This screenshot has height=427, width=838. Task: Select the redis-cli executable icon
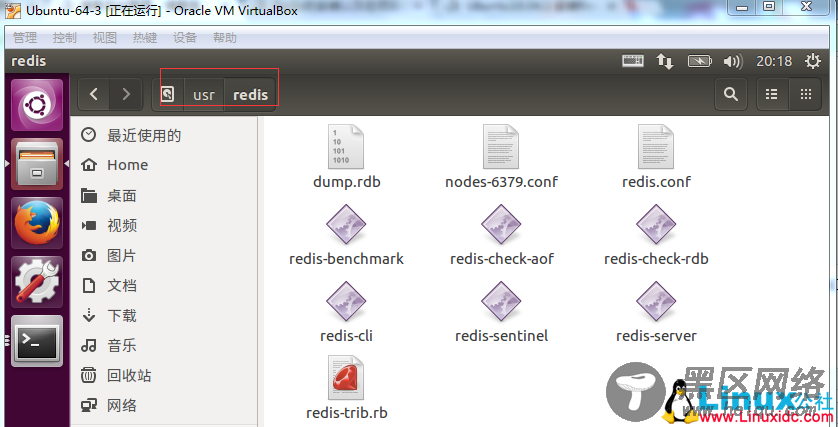click(346, 301)
